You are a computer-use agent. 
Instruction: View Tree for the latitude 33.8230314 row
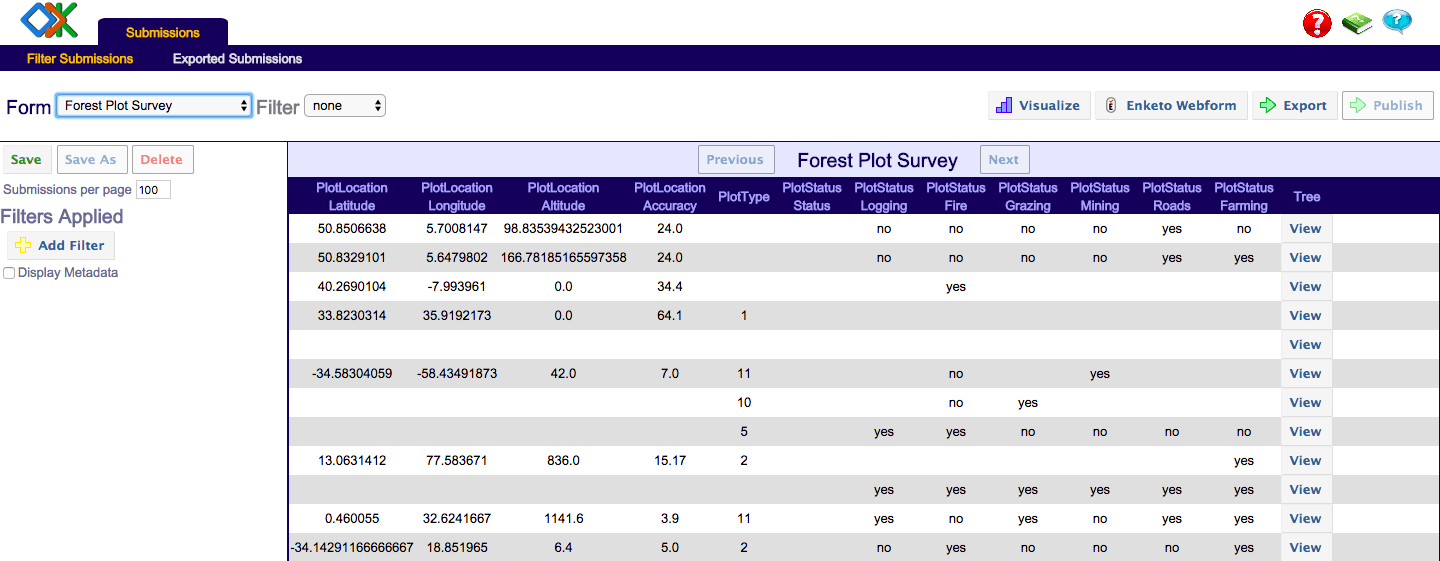click(x=1306, y=315)
